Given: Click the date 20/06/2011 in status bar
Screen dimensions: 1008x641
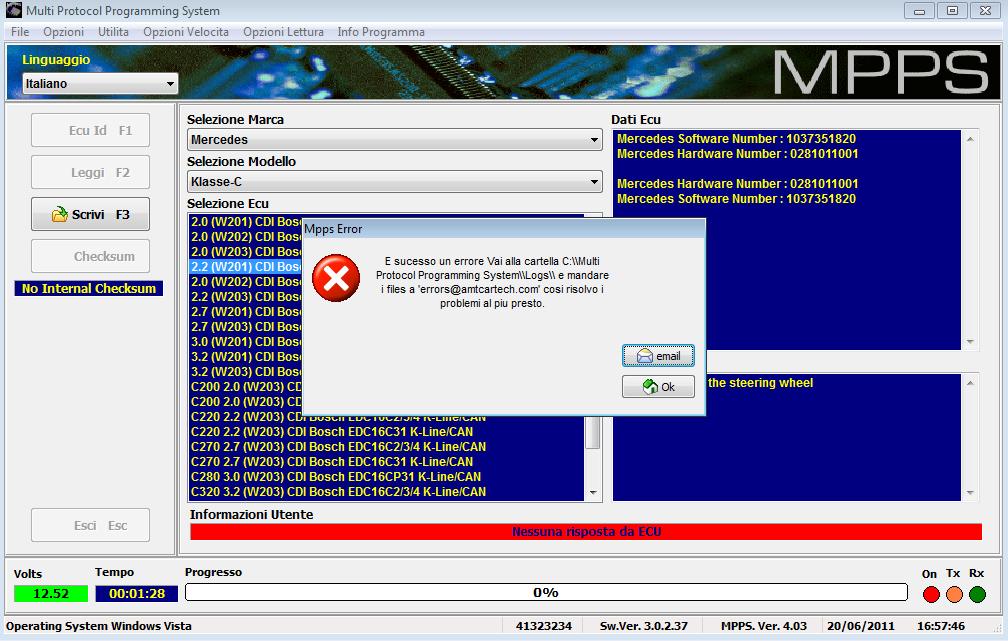Looking at the screenshot, I should pyautogui.click(x=861, y=626).
